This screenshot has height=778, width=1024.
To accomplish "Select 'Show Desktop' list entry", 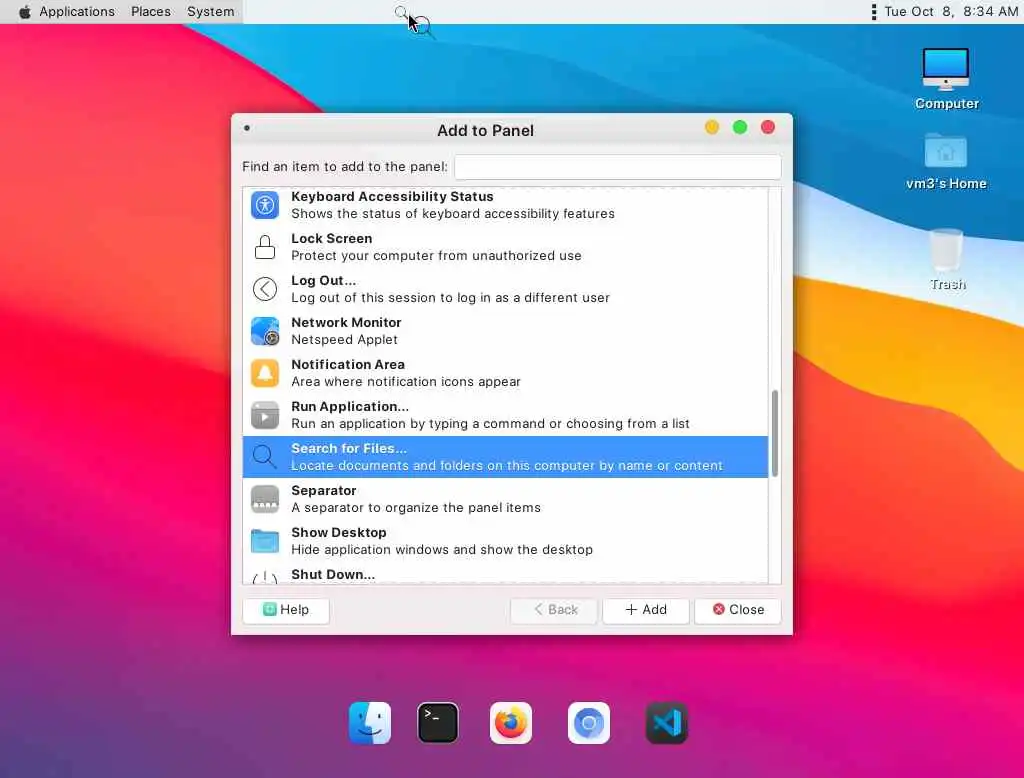I will coord(505,541).
